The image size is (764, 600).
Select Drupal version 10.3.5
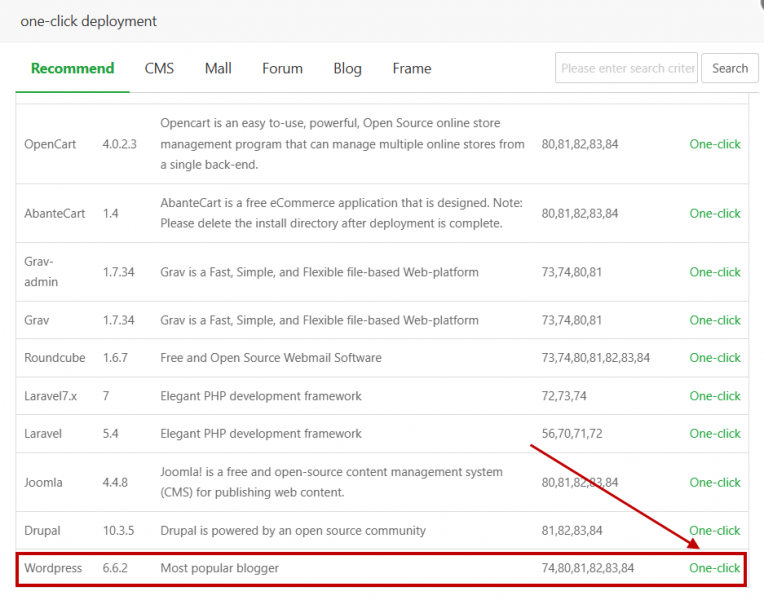click(118, 530)
